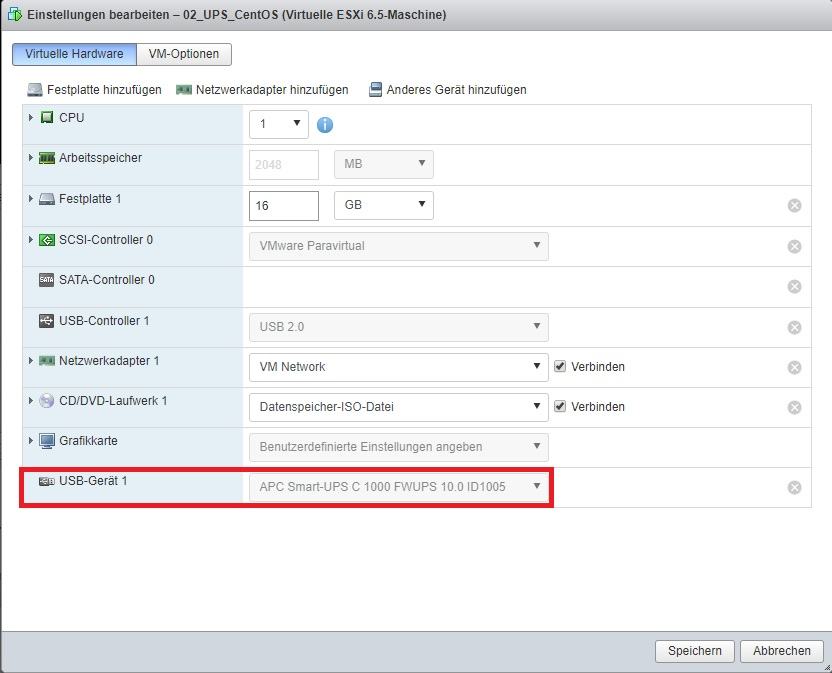Click the USB-Controller 1 label

point(104,321)
